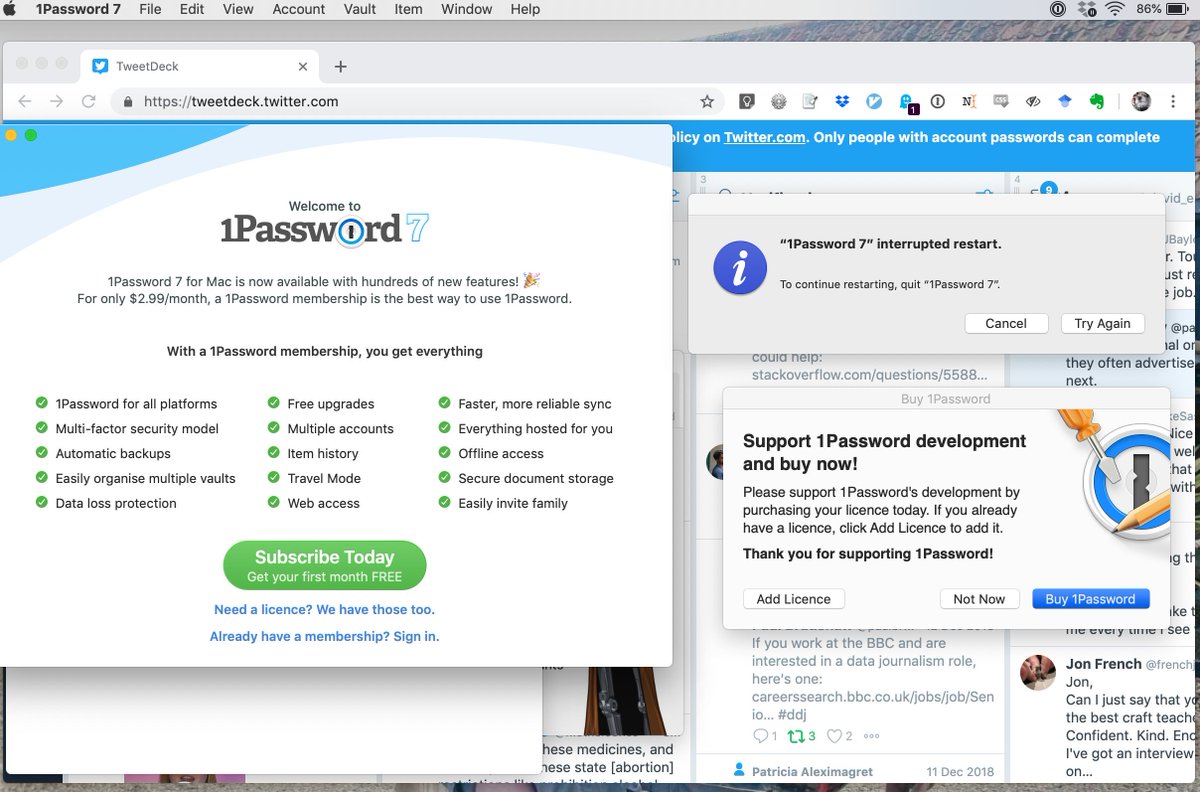1200x792 pixels.
Task: Open the 1Password 7 application menu
Action: coord(76,9)
